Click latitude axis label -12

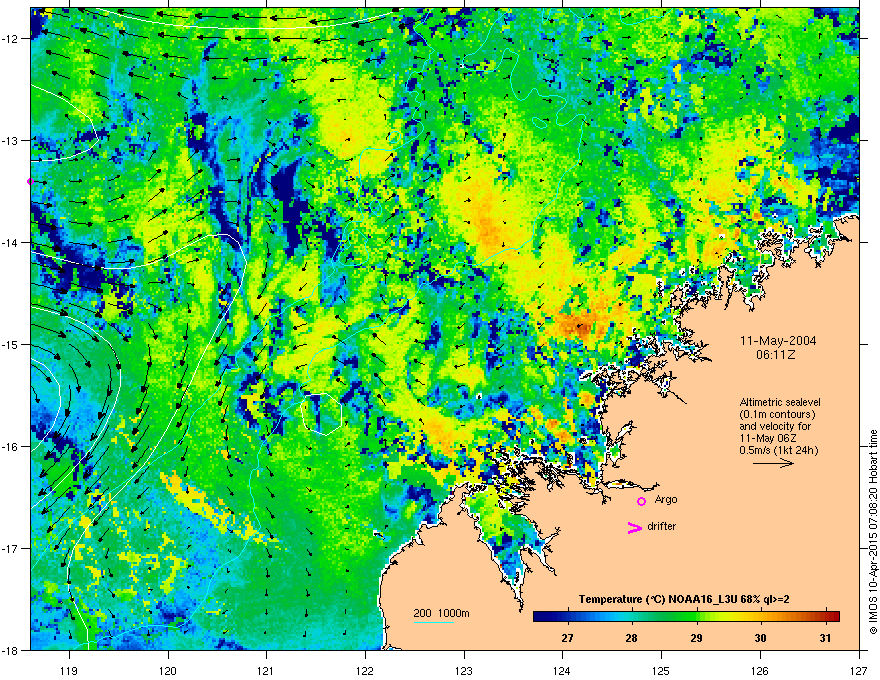coord(10,39)
